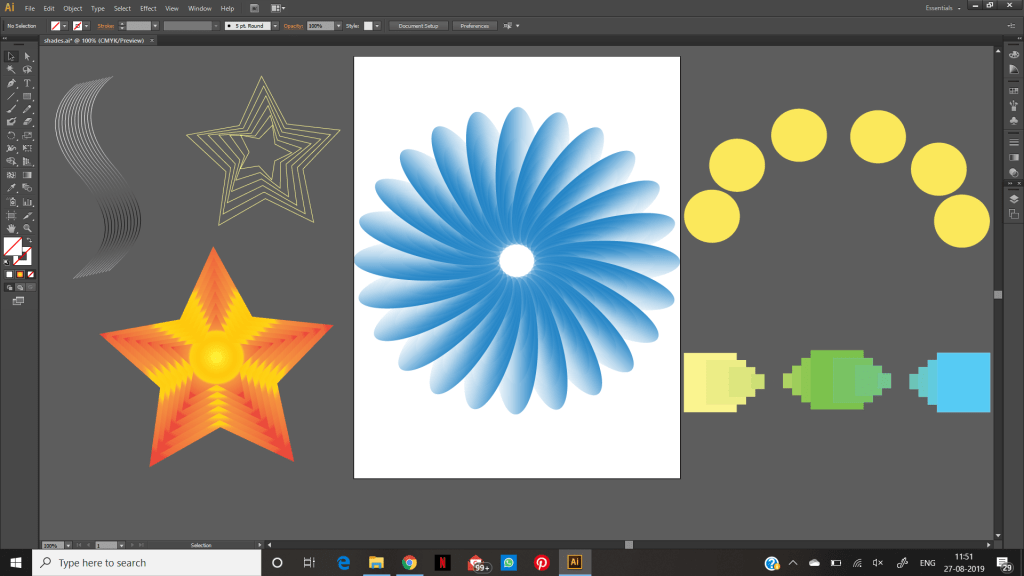Viewport: 1024px width, 576px height.
Task: Open the Object menu
Action: click(73, 8)
